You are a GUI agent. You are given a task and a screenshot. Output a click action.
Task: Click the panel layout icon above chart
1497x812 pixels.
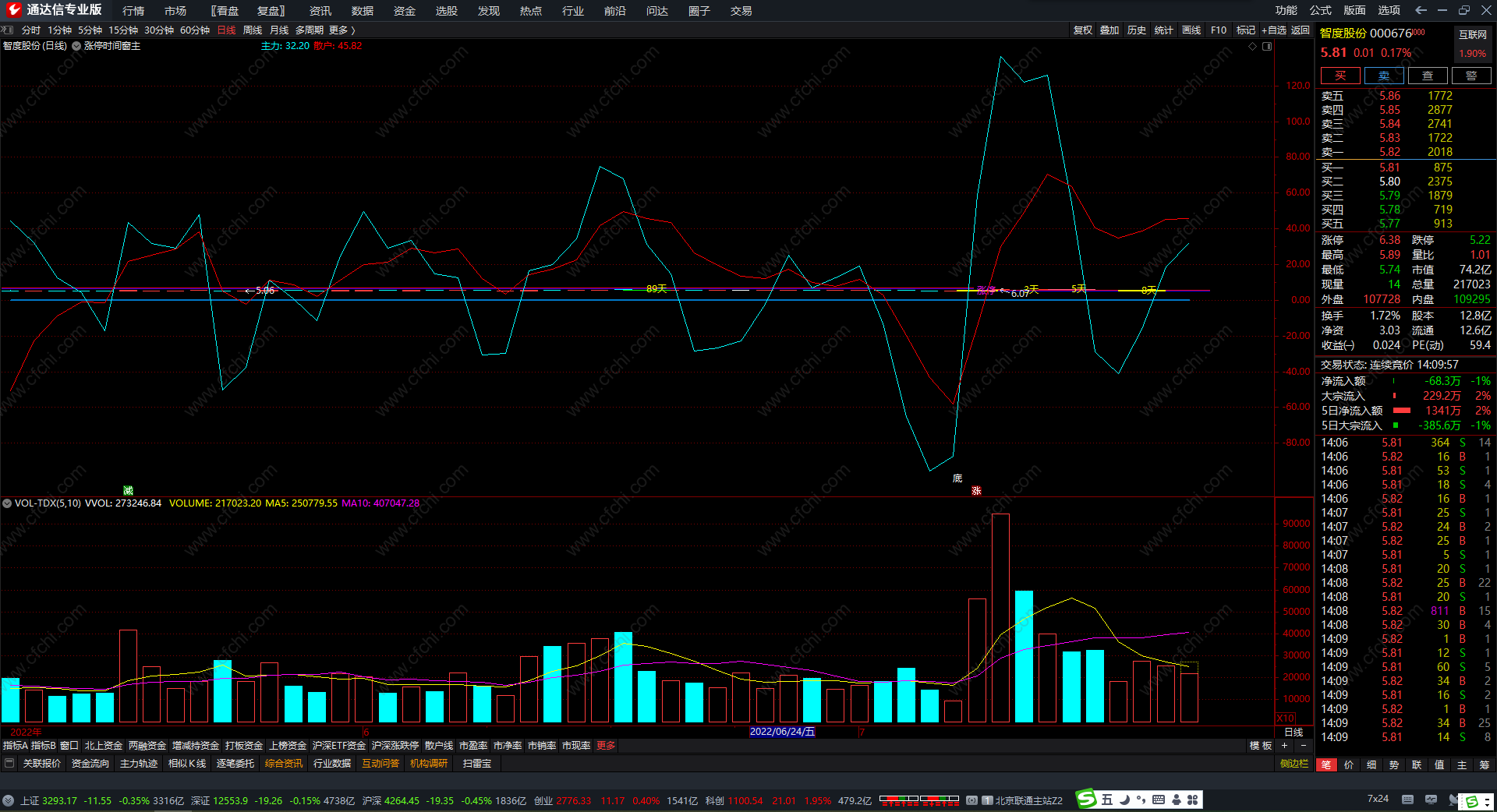[x=1267, y=47]
